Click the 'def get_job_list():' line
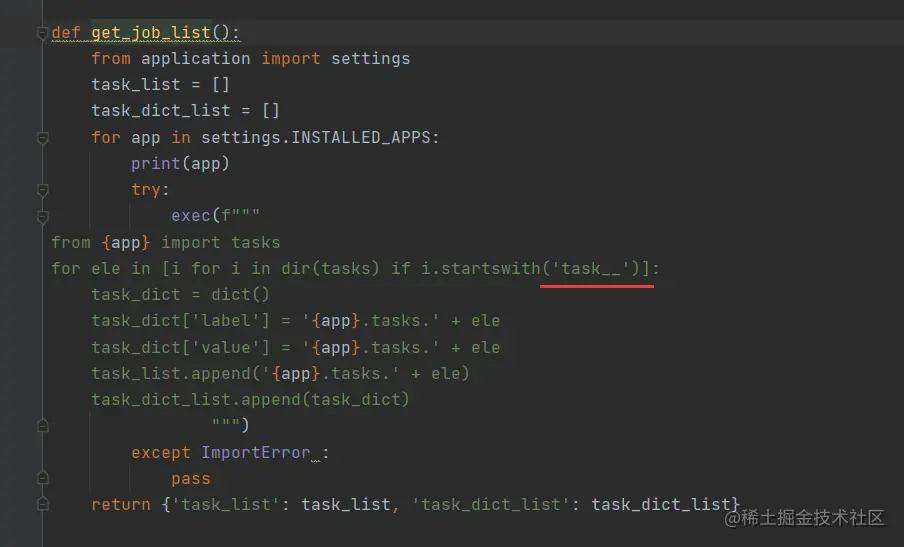This screenshot has height=547, width=904. 145,33
